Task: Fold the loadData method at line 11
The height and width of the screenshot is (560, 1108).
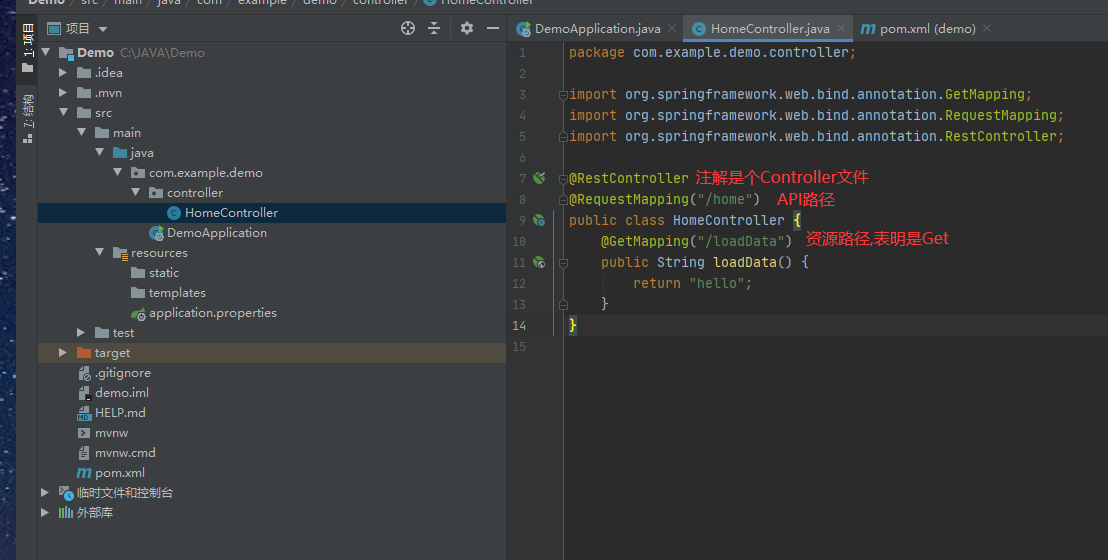Action: pos(563,263)
